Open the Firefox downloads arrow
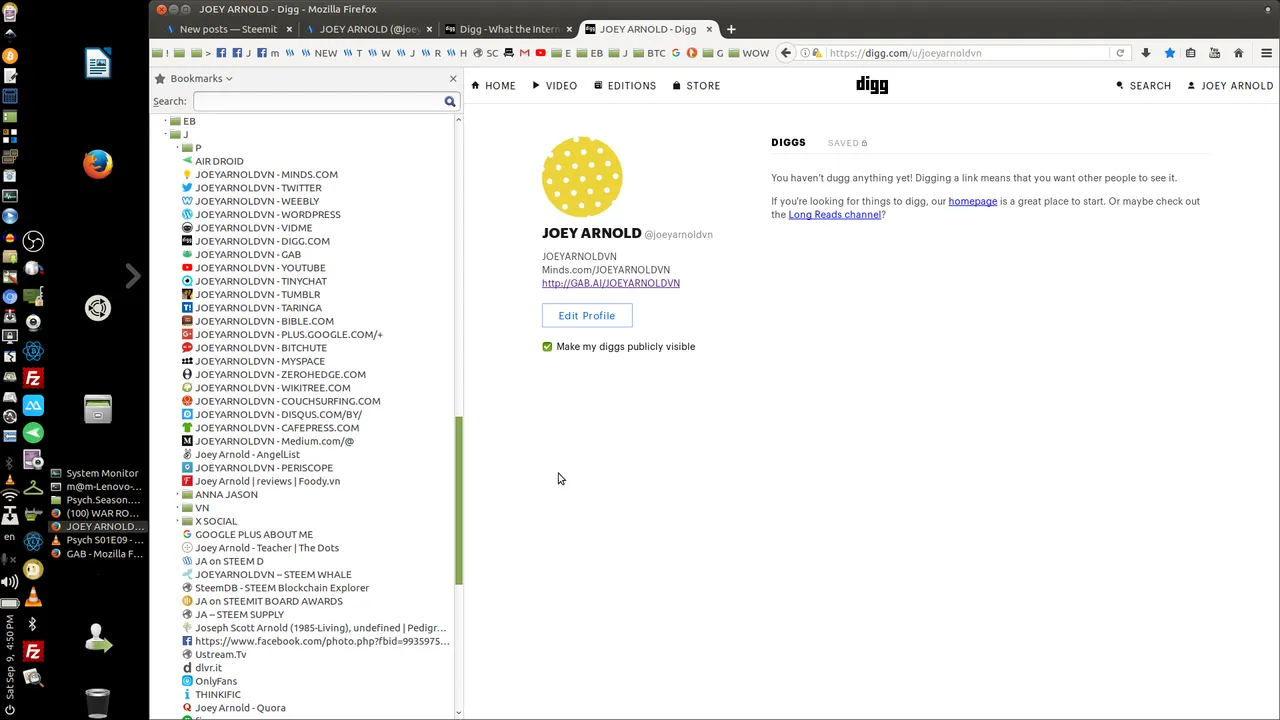This screenshot has height=720, width=1280. [1146, 53]
